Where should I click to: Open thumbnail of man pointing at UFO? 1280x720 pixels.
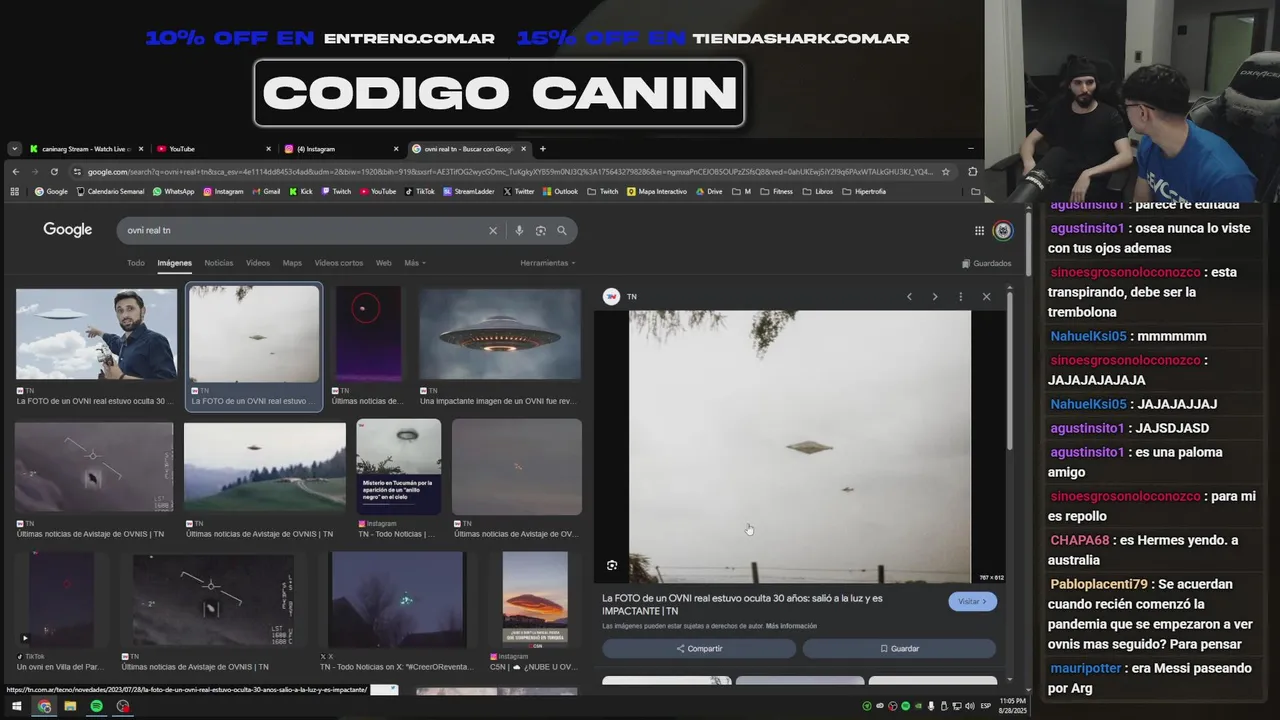(96, 334)
